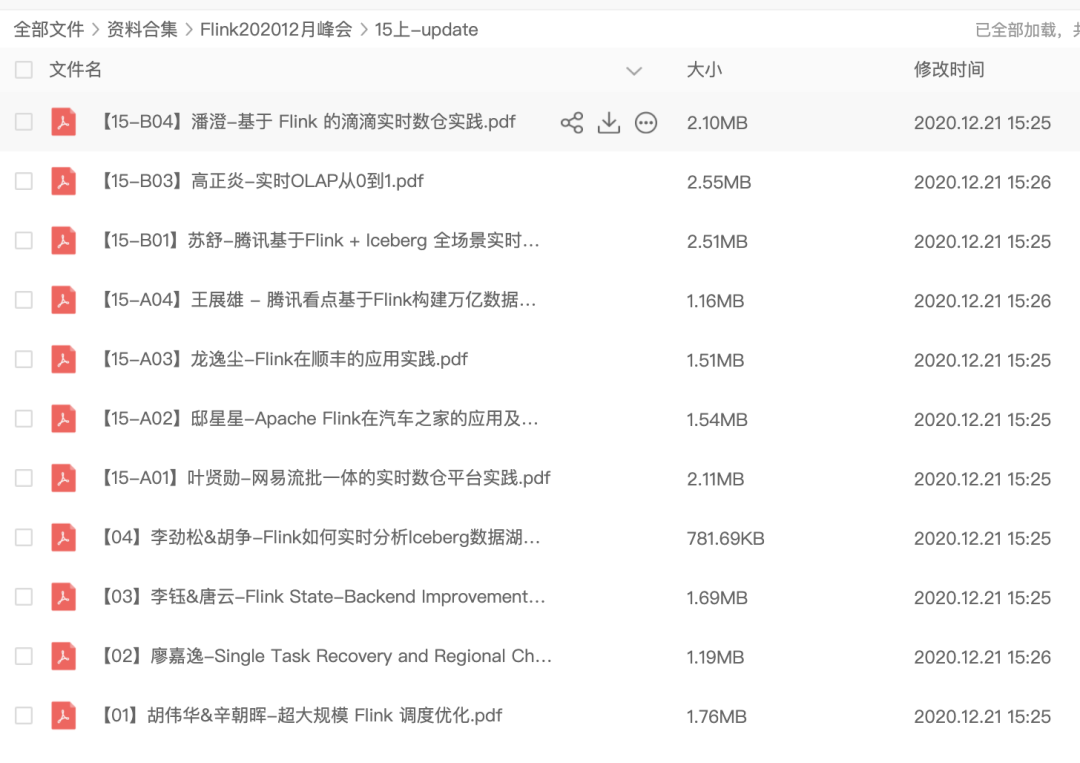The width and height of the screenshot is (1080, 763).
Task: Download the 【15-B04】潘澄 file
Action: pos(609,123)
